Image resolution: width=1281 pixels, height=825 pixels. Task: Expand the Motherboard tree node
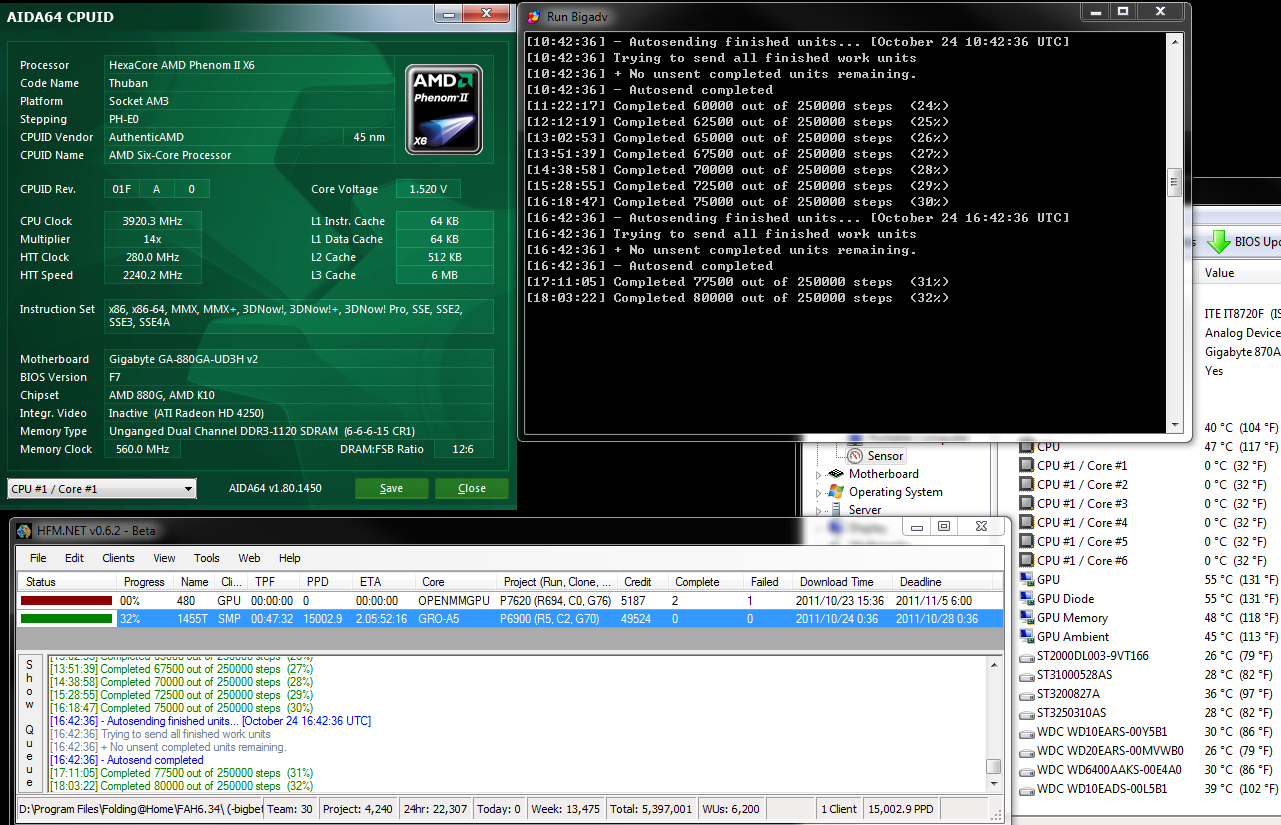(819, 474)
